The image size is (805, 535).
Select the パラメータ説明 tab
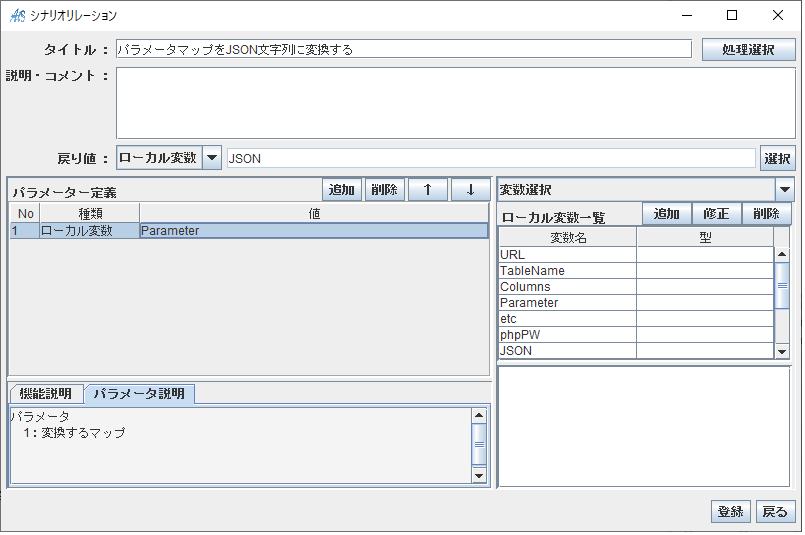(139, 394)
